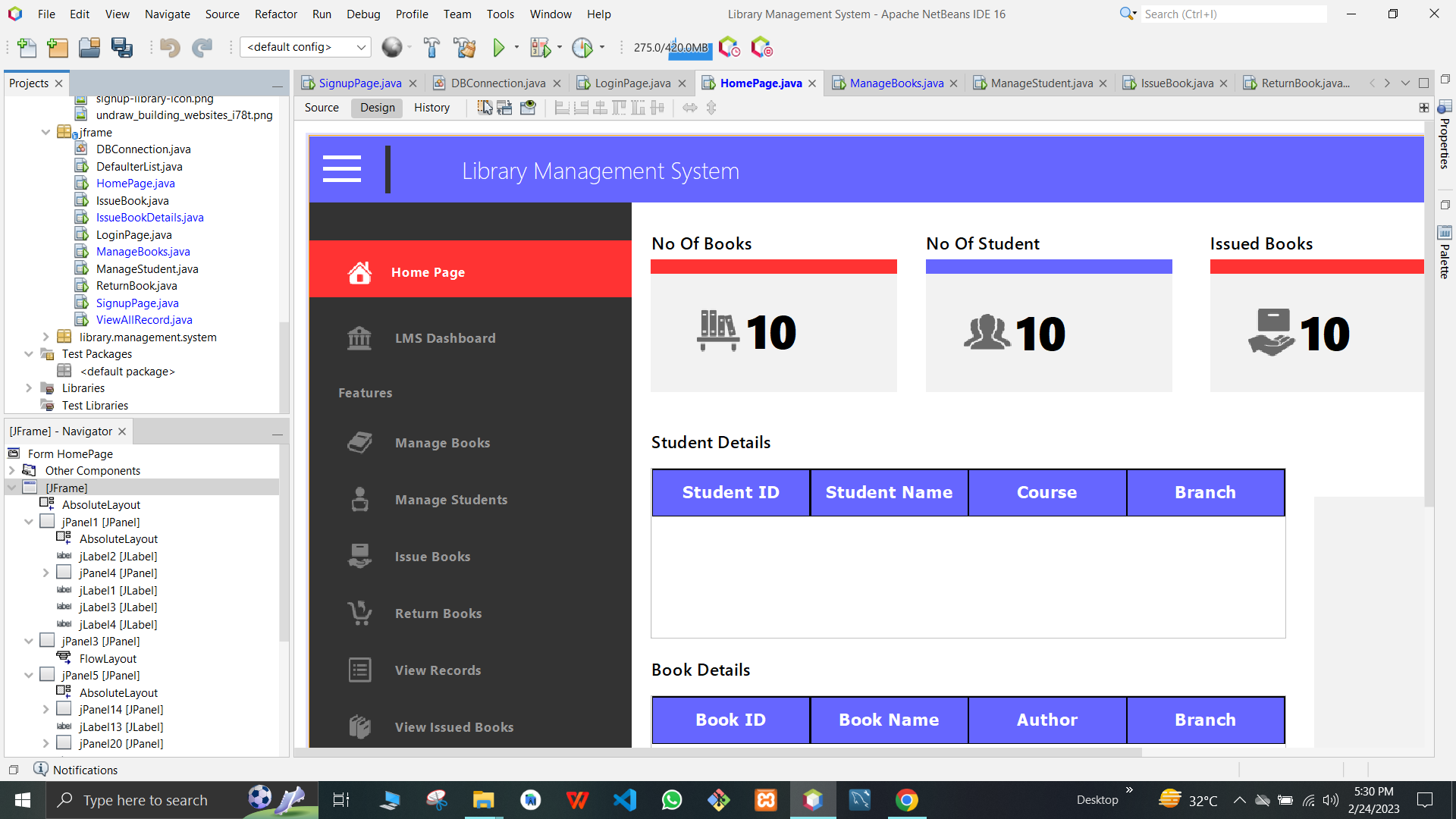Viewport: 1456px width, 819px height.
Task: Select IssueBookDetails.java in Projects tree
Action: [x=149, y=218]
